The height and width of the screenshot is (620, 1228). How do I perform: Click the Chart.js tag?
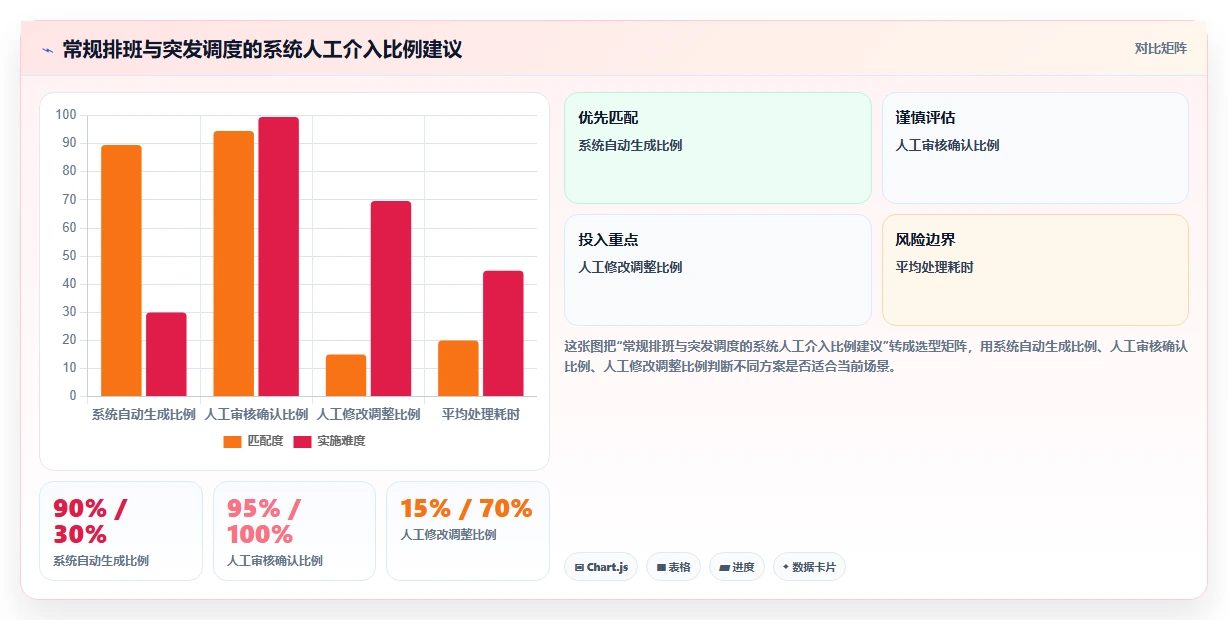[601, 567]
